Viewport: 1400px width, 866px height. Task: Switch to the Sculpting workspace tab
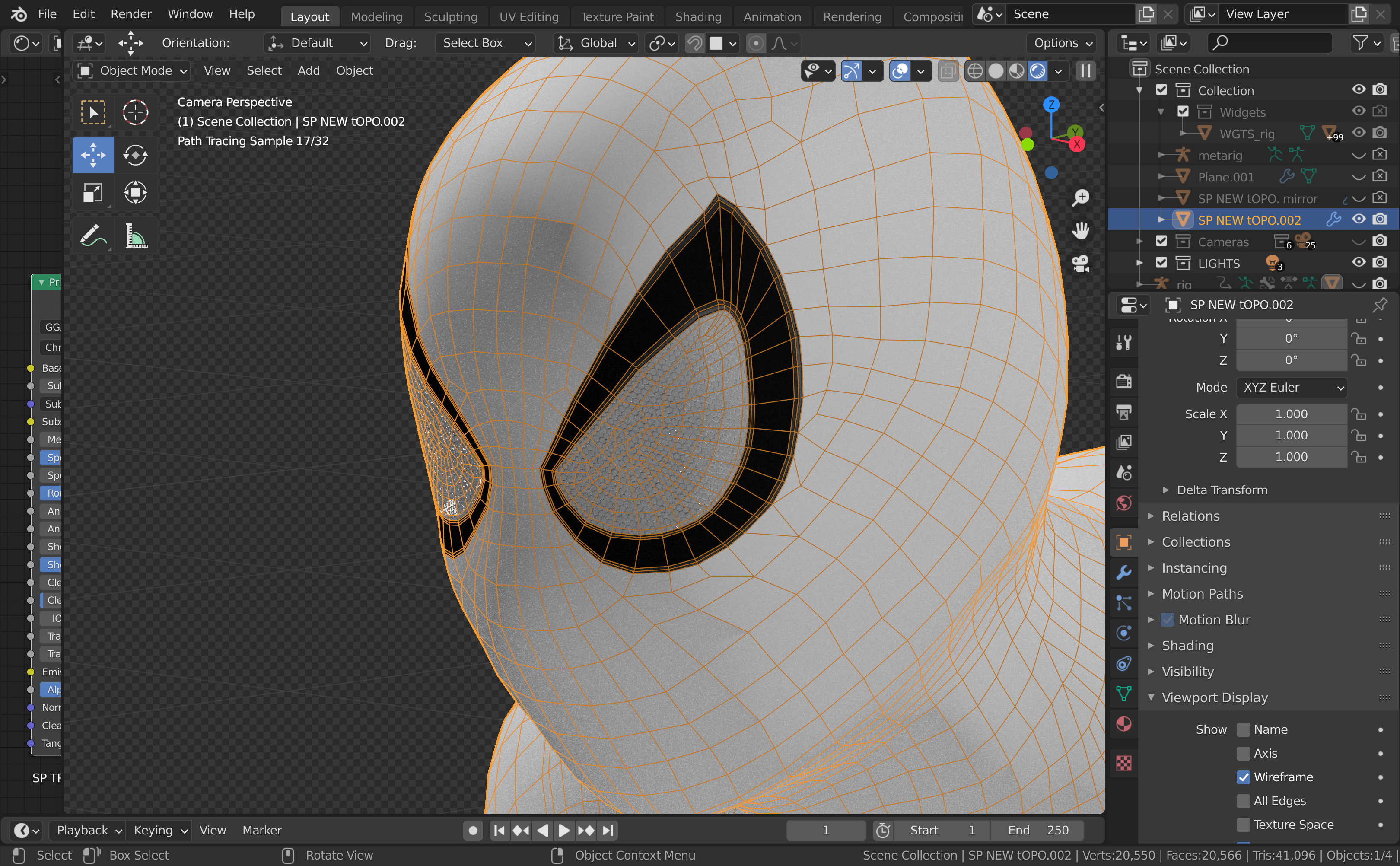[450, 16]
